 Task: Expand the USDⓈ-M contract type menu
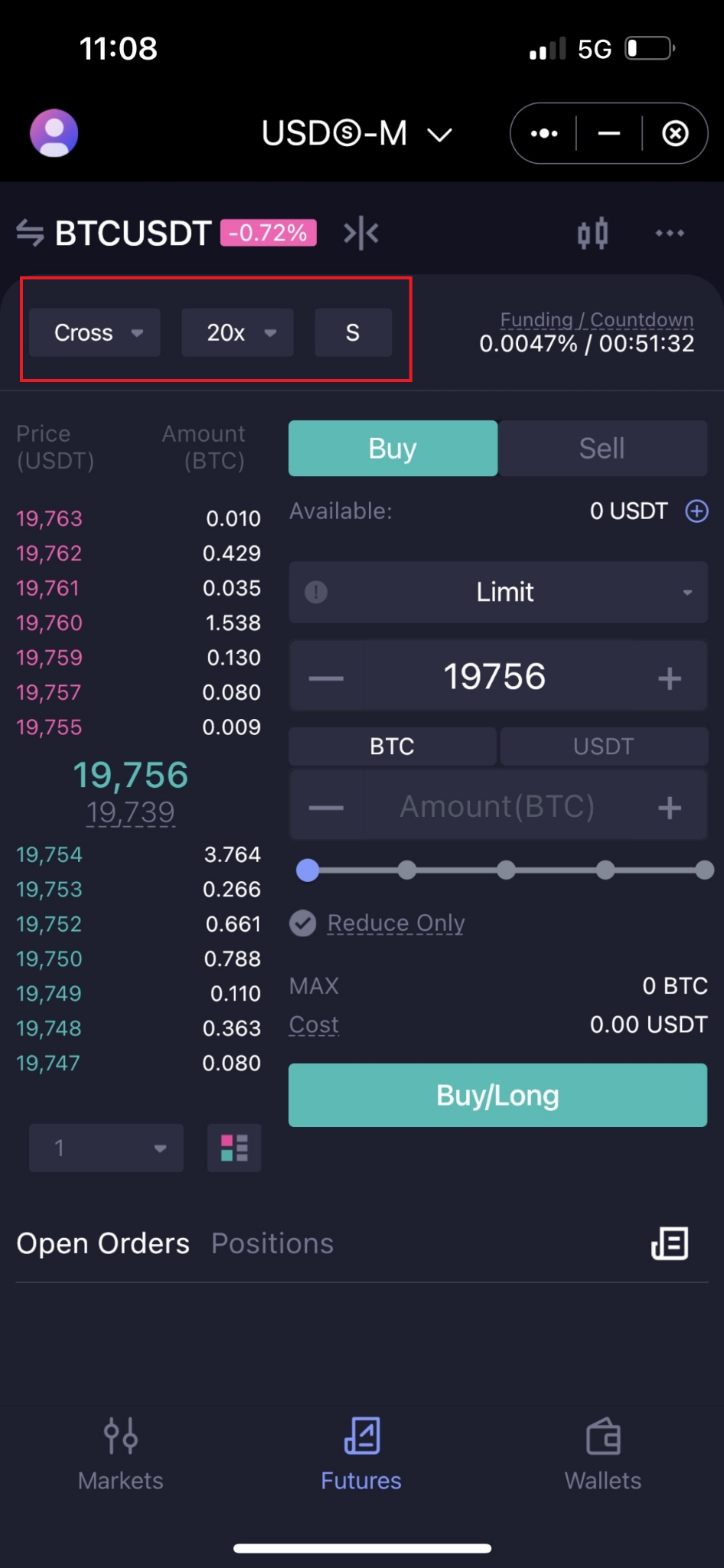[x=357, y=134]
